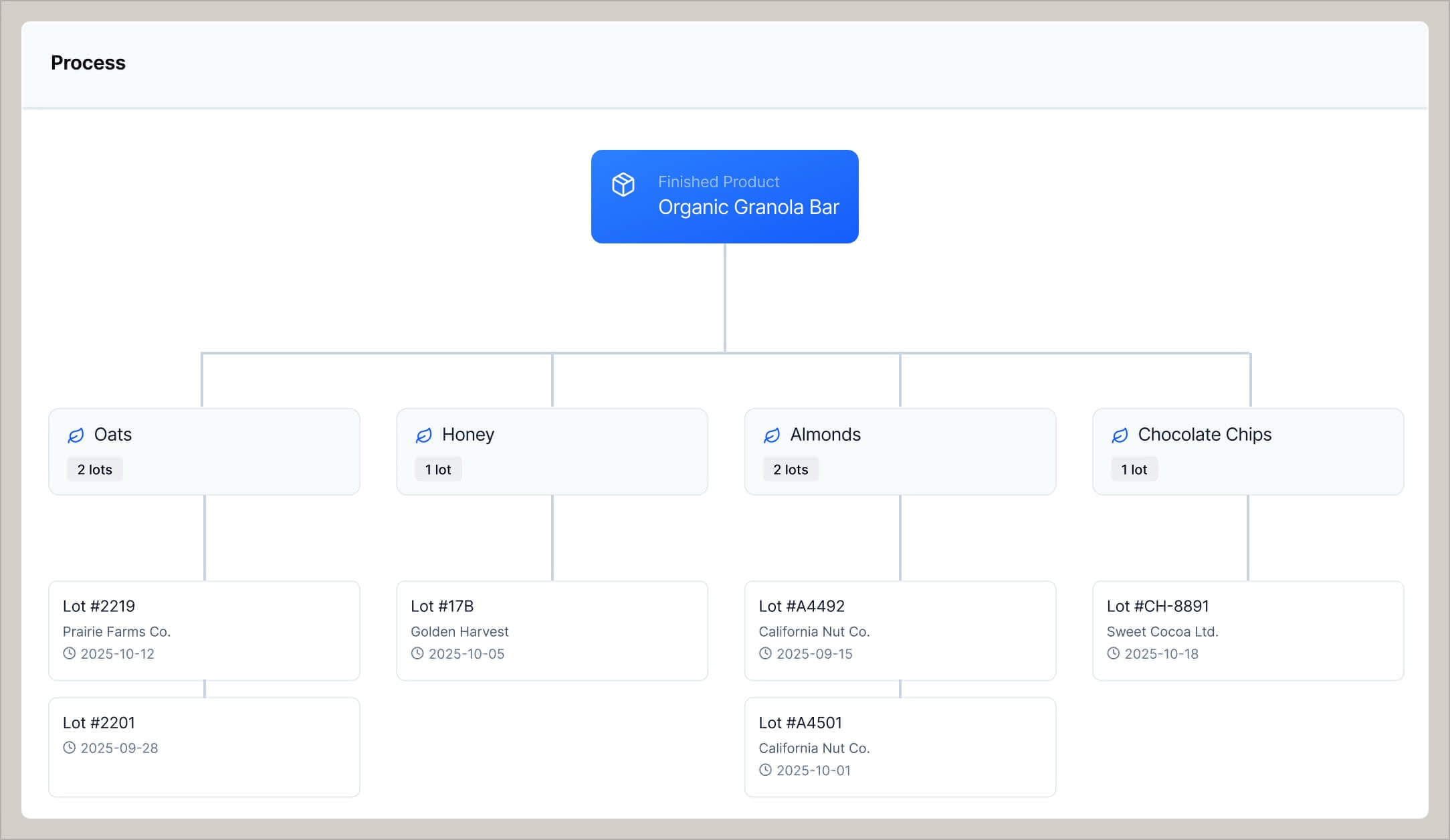The width and height of the screenshot is (1450, 840).
Task: Click the Prairie Farms Co. supplier link
Action: (x=117, y=631)
